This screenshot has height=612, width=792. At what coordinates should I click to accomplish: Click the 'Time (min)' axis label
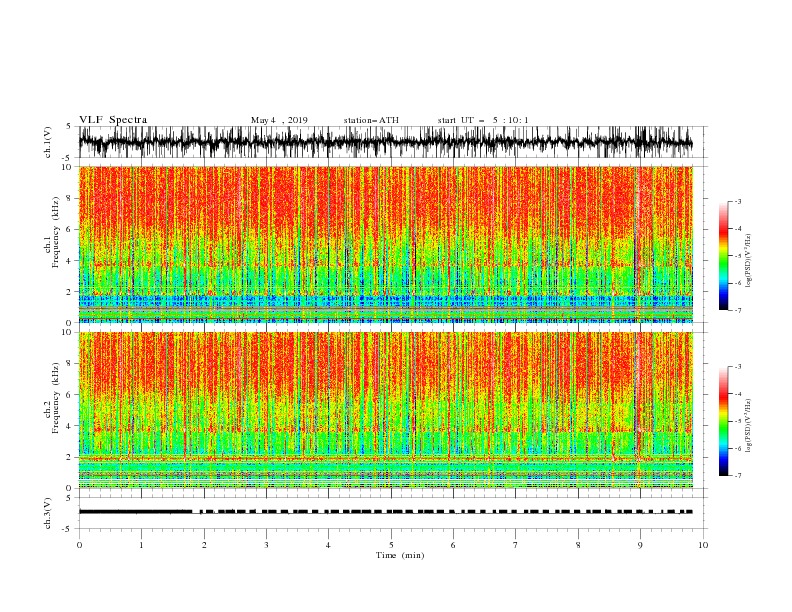(400, 555)
